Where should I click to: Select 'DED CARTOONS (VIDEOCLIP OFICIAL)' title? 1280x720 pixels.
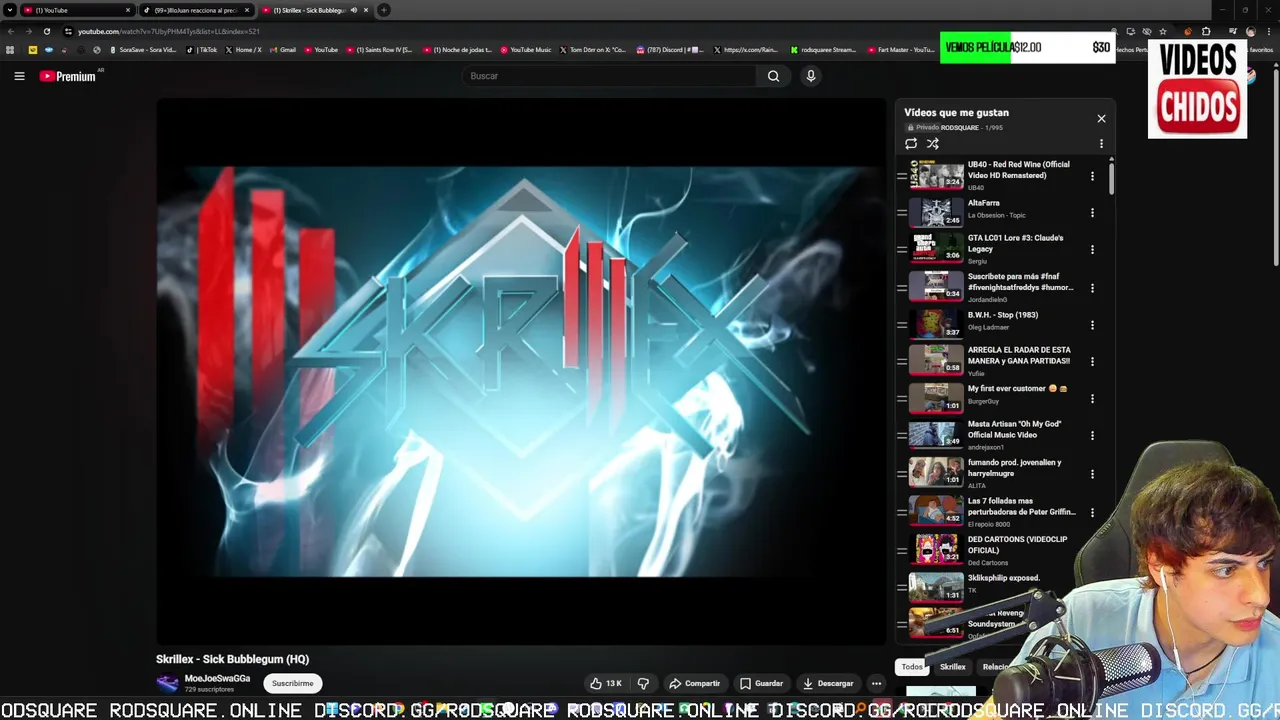coord(1017,545)
